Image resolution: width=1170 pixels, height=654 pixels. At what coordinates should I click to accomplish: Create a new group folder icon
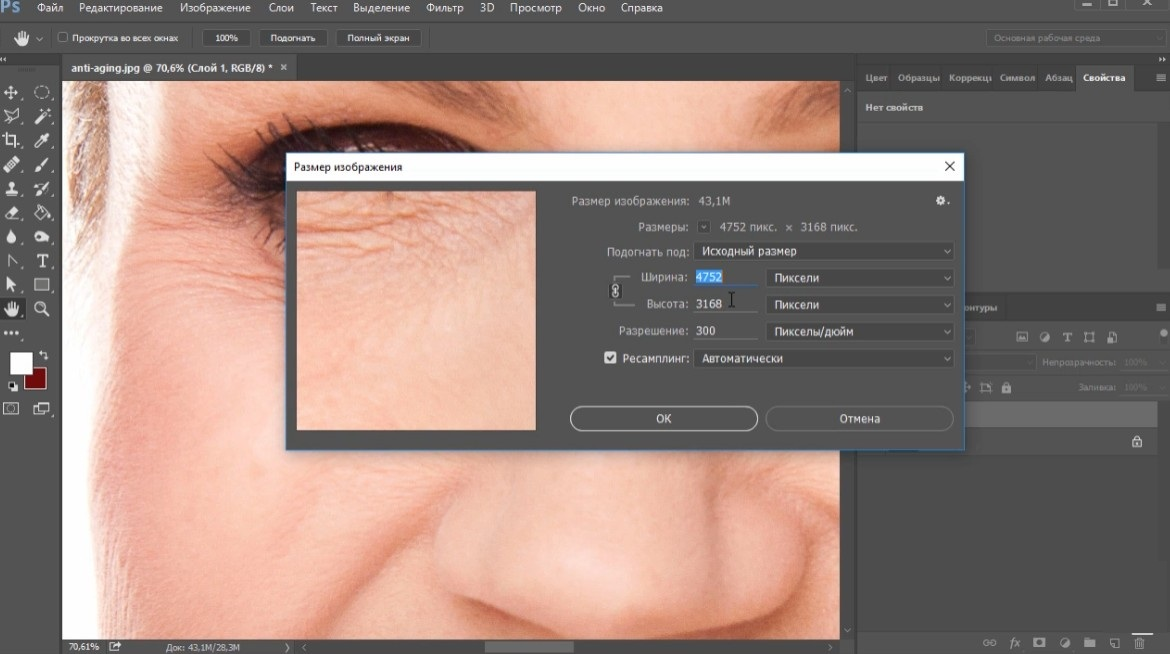pyautogui.click(x=1089, y=642)
